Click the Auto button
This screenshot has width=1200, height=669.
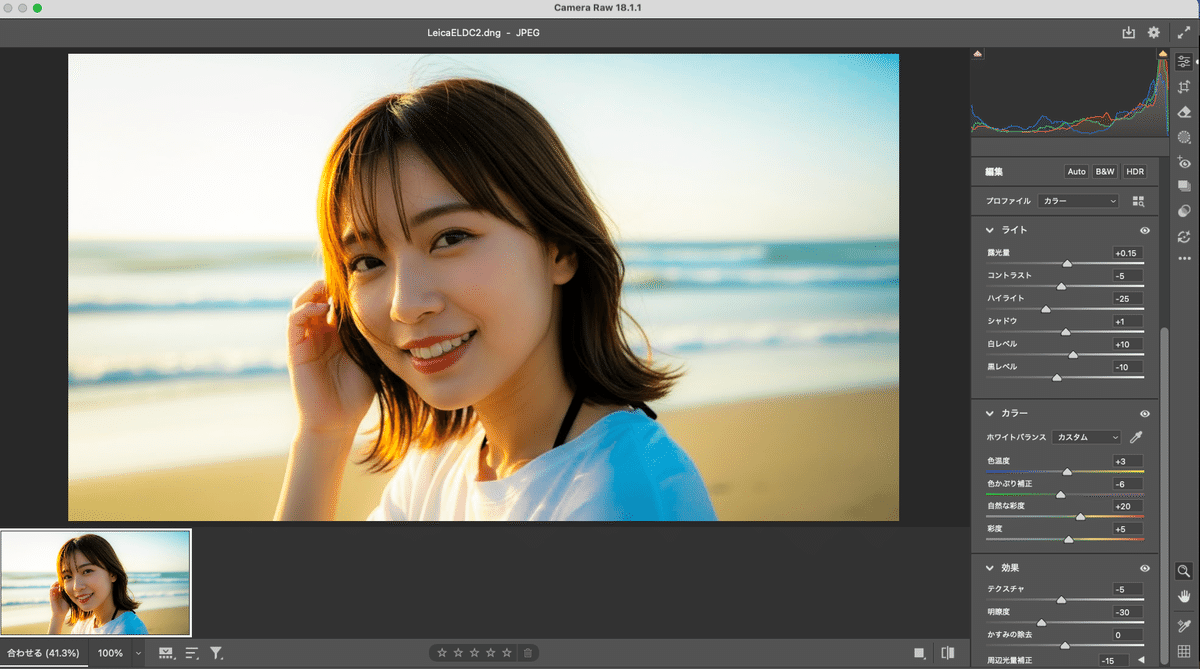pyautogui.click(x=1076, y=172)
